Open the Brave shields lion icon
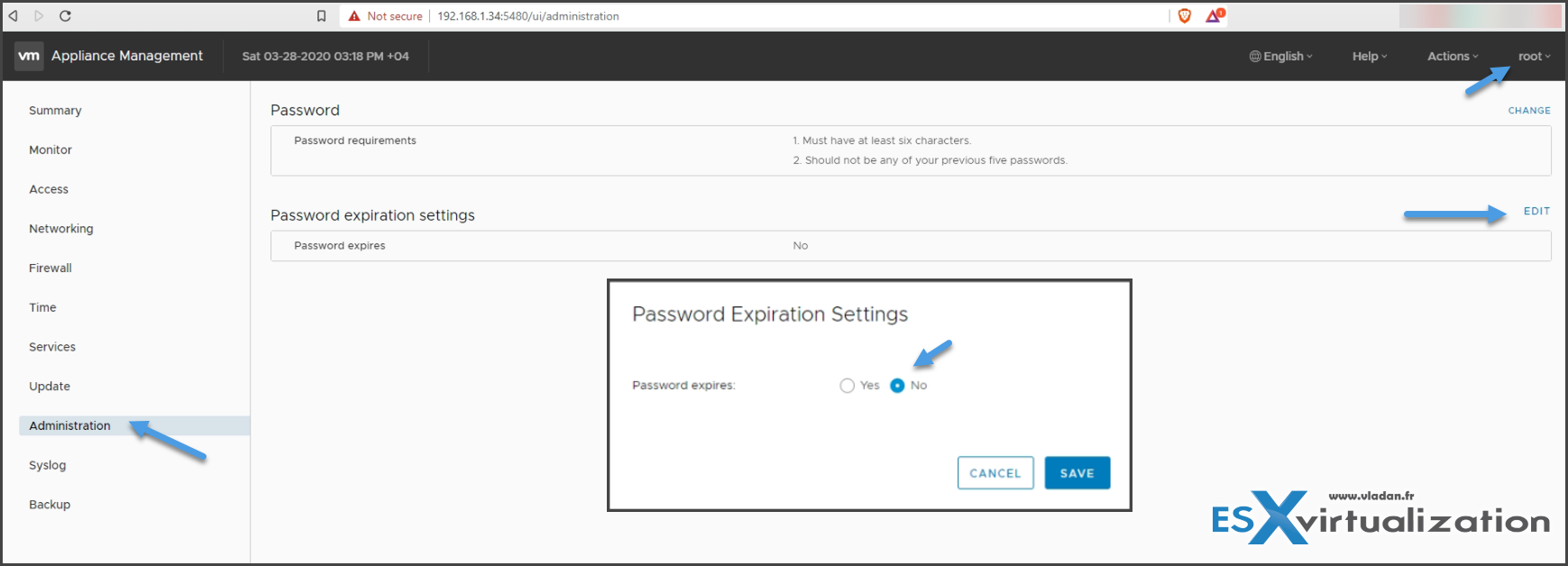Image resolution: width=1568 pixels, height=566 pixels. (1185, 15)
